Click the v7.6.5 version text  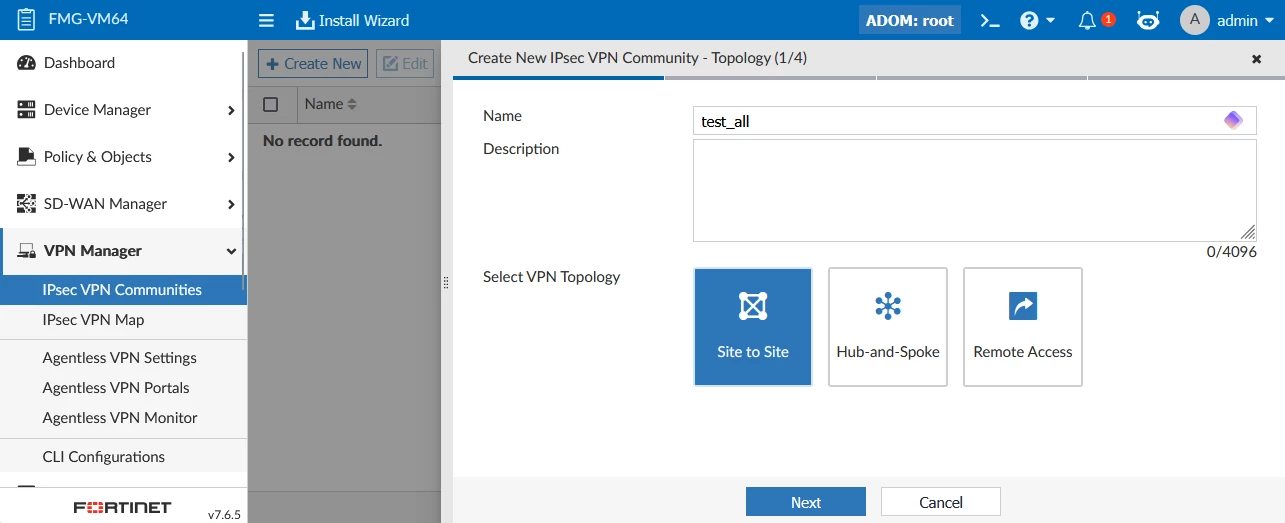(223, 515)
